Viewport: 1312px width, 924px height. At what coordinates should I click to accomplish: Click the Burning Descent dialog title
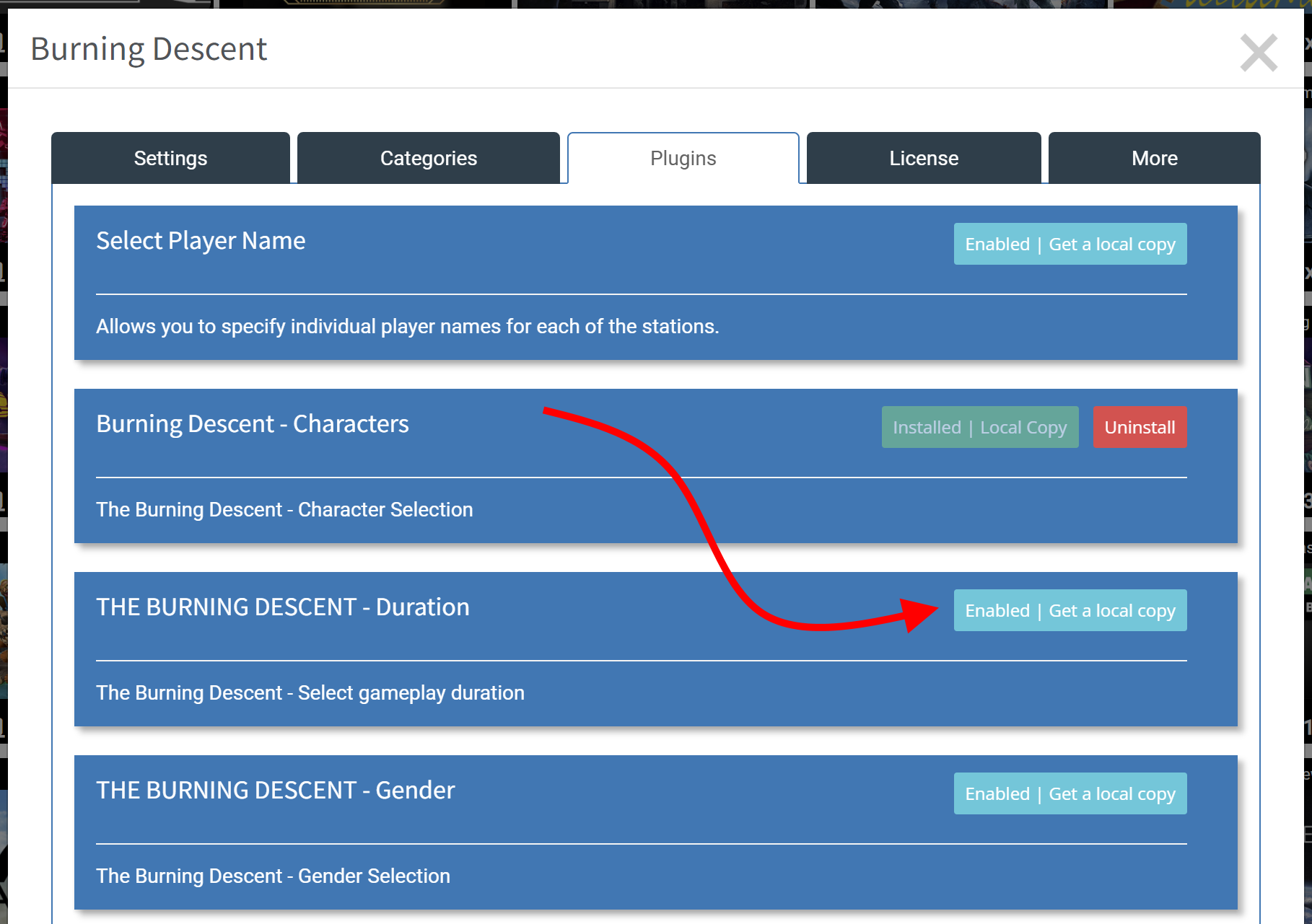[x=149, y=50]
